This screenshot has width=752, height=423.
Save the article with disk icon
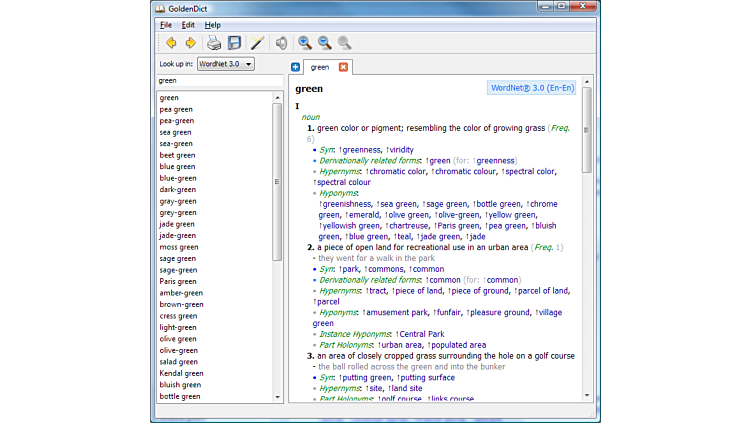click(234, 43)
